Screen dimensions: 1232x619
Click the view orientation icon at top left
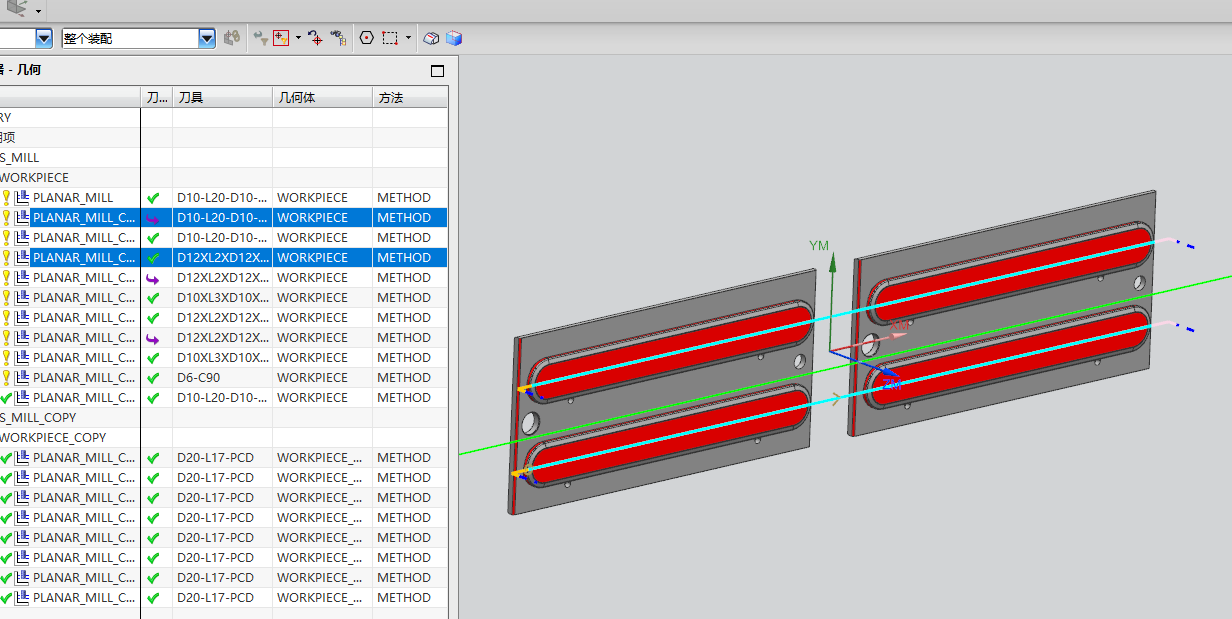[x=17, y=8]
